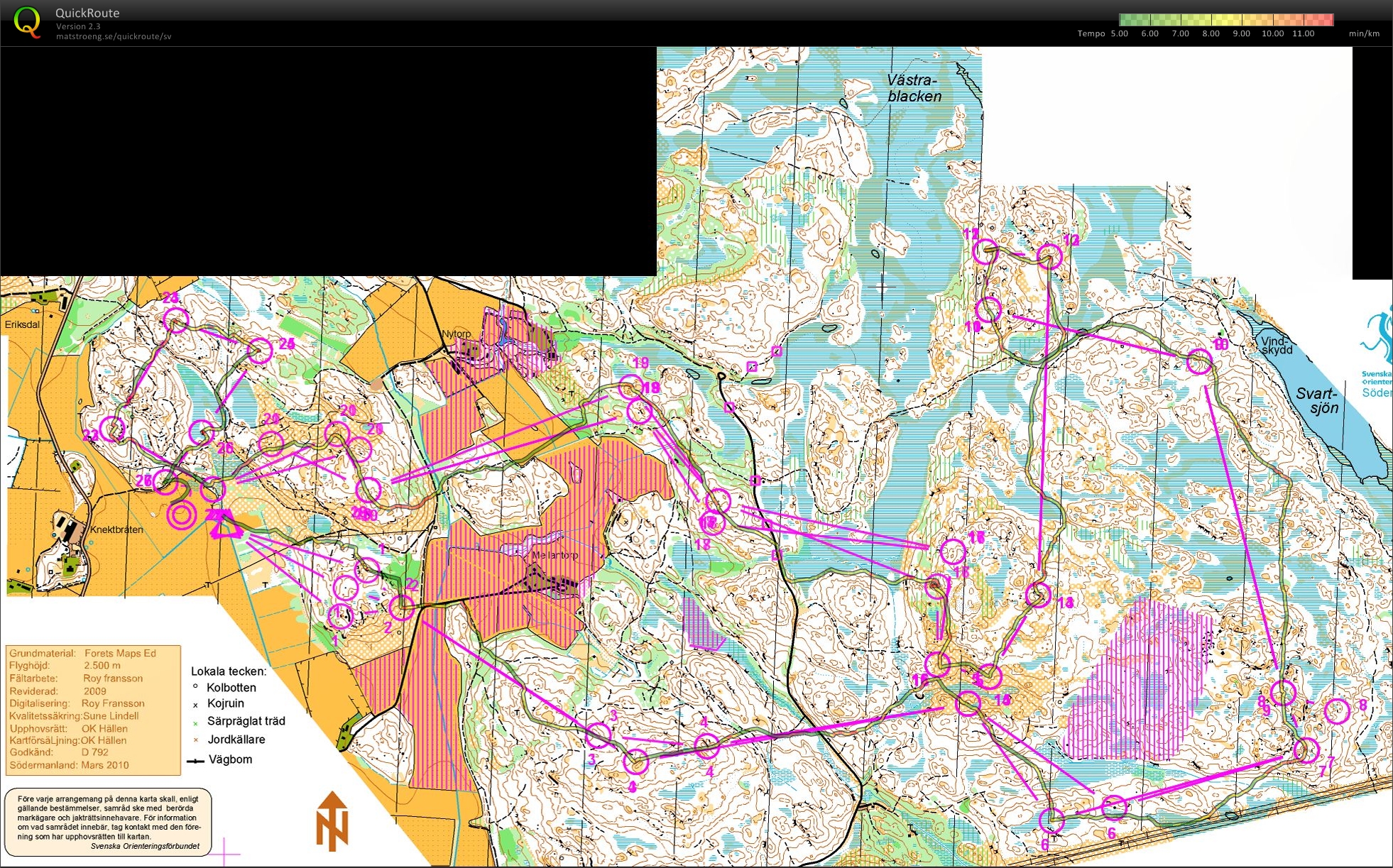Click the Nytorp place name
The height and width of the screenshot is (868, 1393).
coord(456,334)
